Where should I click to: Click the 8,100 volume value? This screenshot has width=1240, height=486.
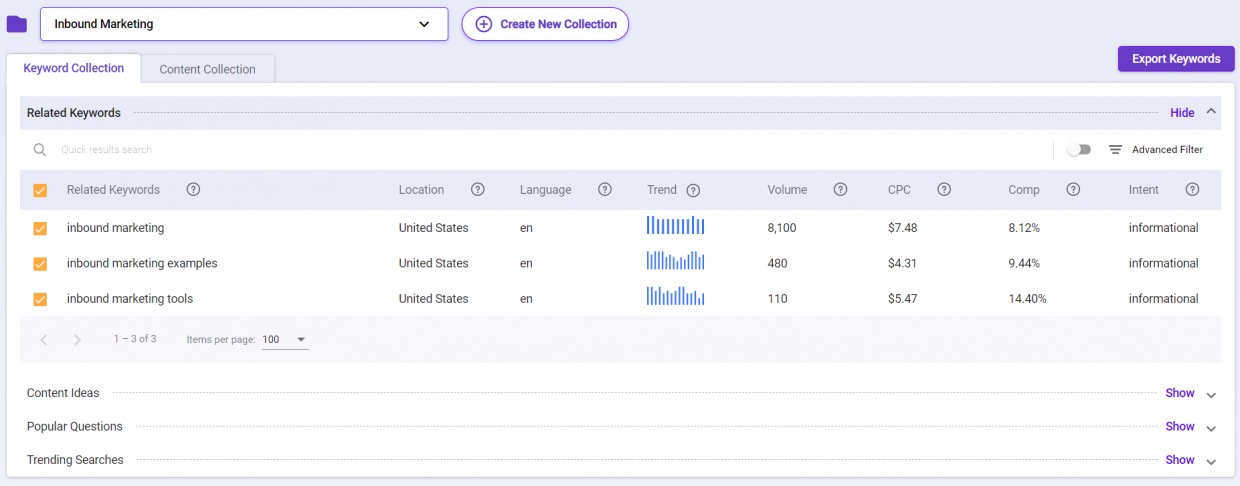point(782,228)
